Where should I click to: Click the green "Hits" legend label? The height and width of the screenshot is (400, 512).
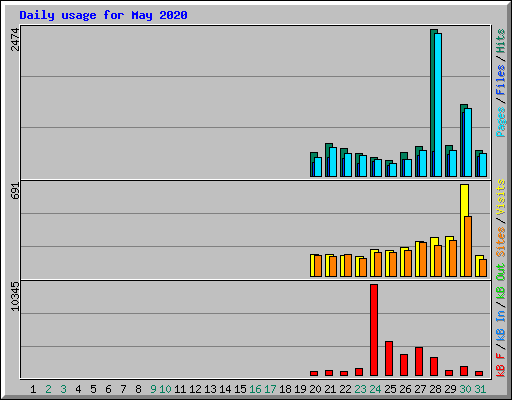(x=501, y=41)
